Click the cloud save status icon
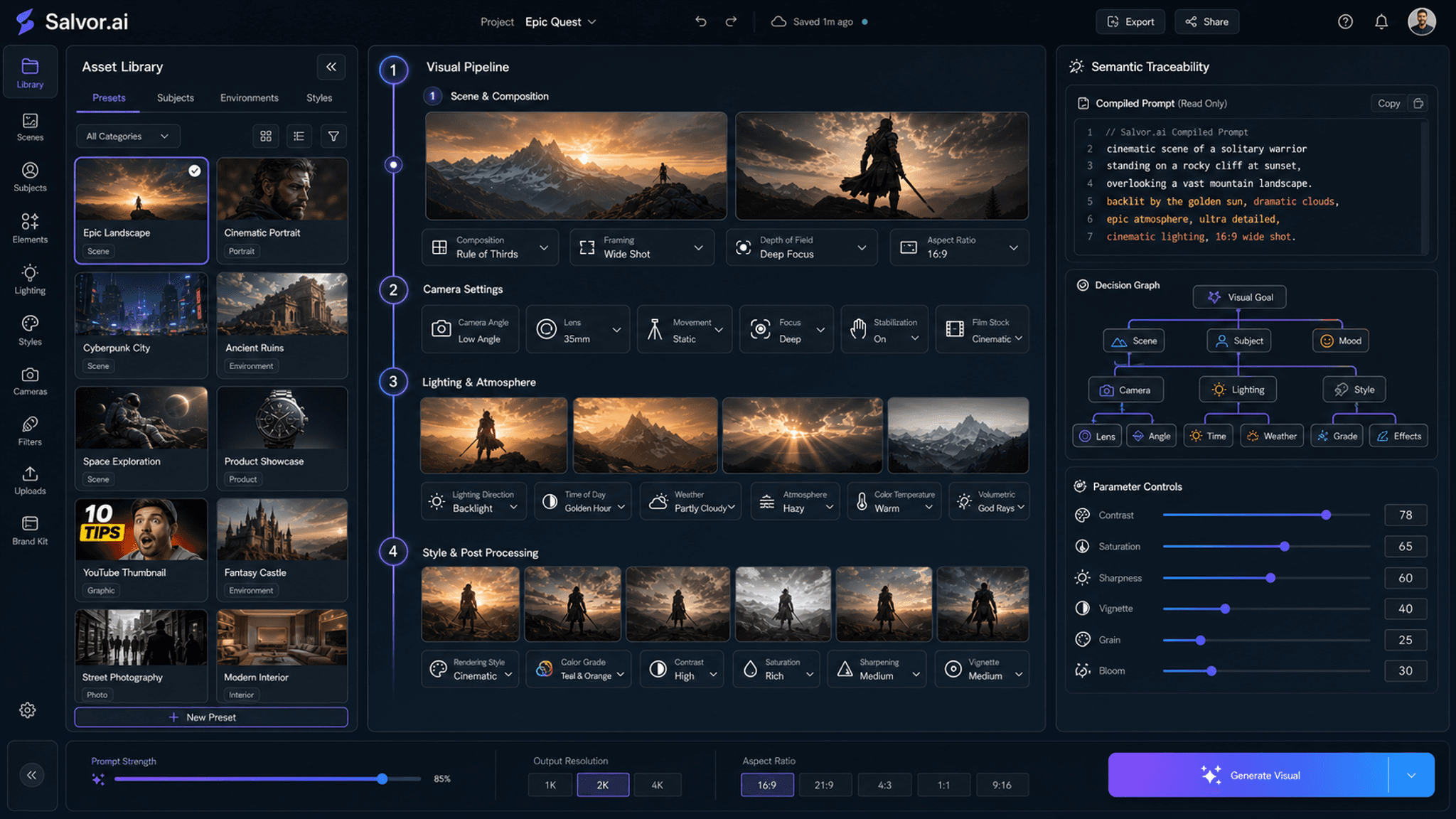Image resolution: width=1456 pixels, height=819 pixels. [x=778, y=21]
